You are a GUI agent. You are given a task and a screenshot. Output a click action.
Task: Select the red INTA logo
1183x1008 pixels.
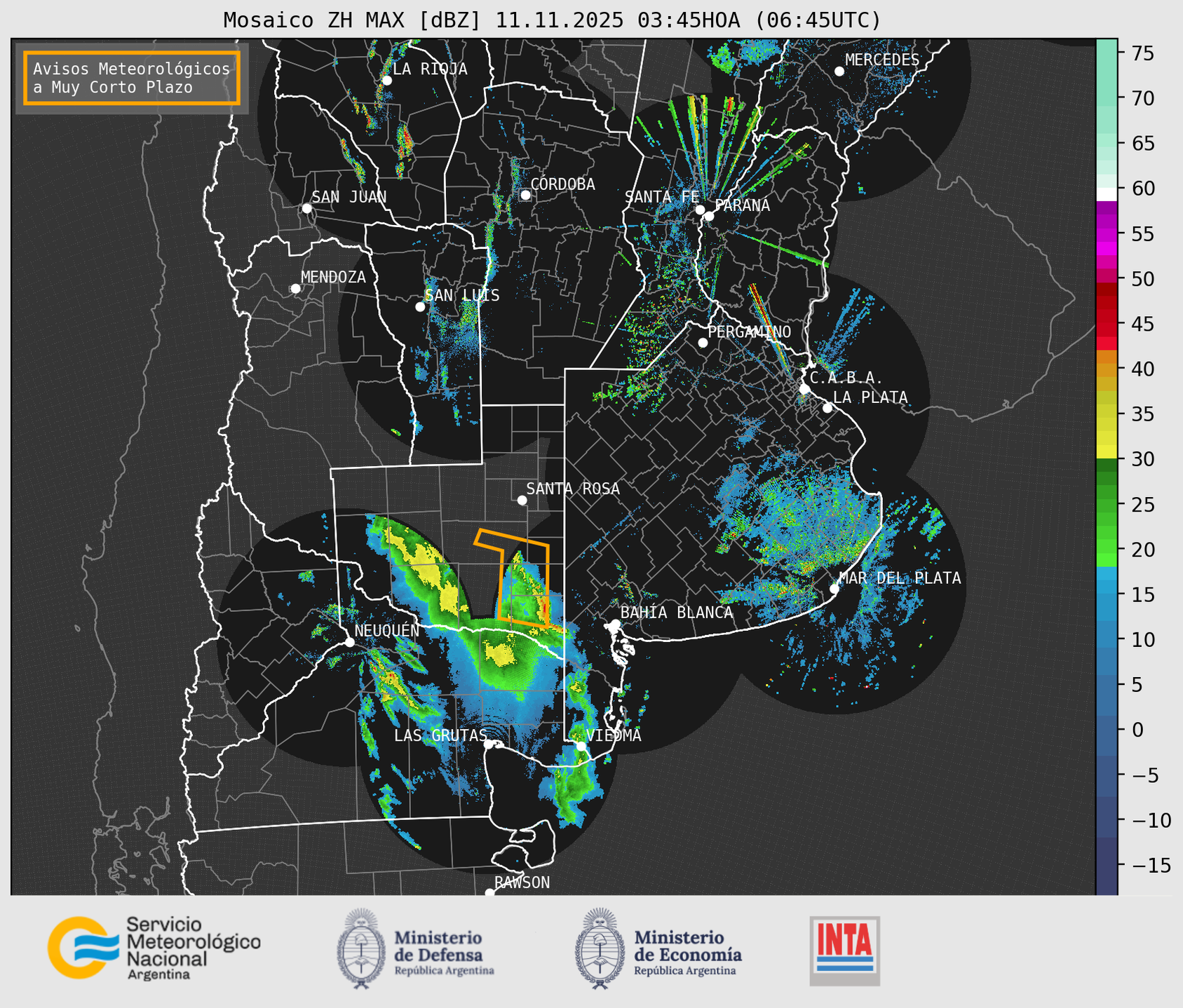(x=845, y=951)
